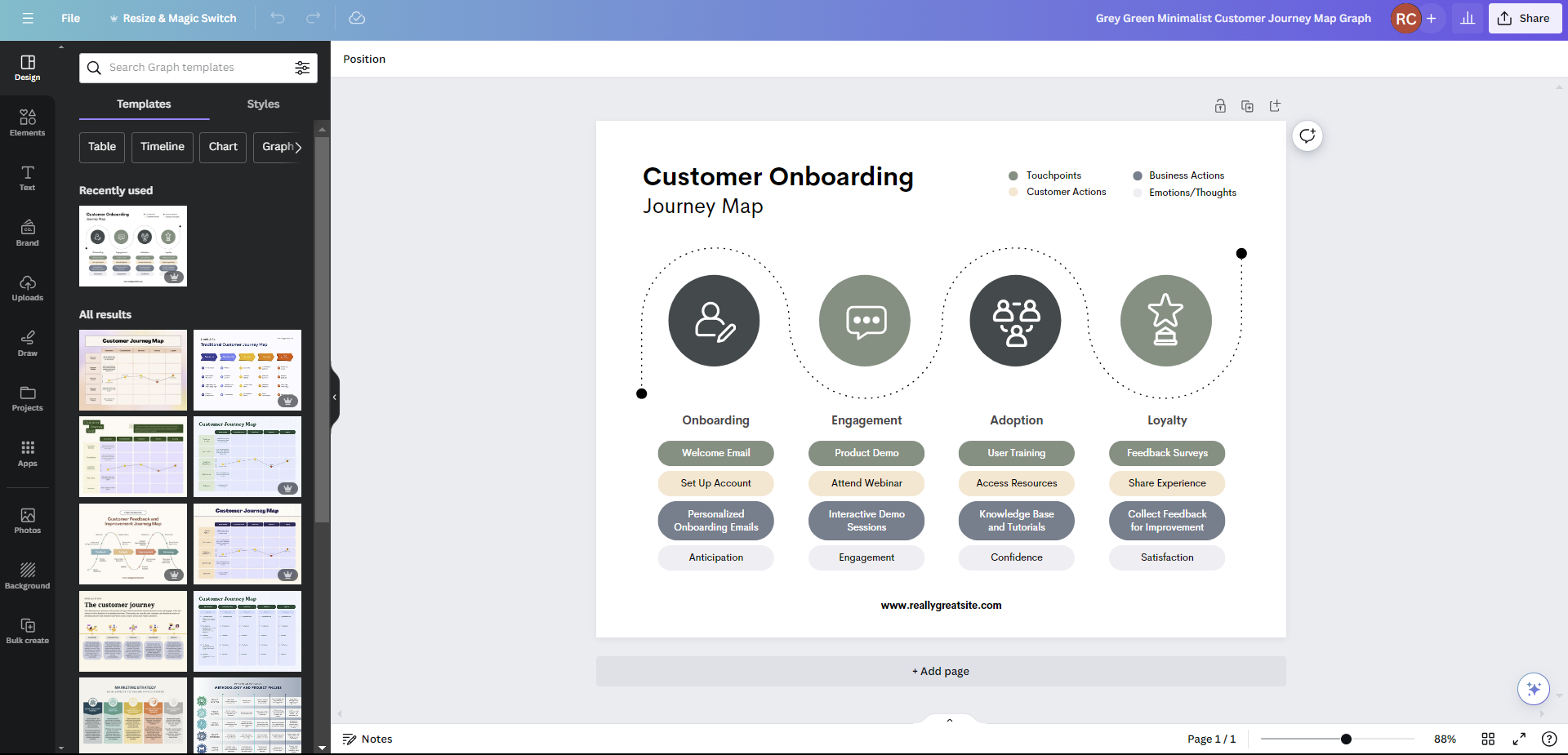
Task: Switch to the Styles tab
Action: click(263, 104)
